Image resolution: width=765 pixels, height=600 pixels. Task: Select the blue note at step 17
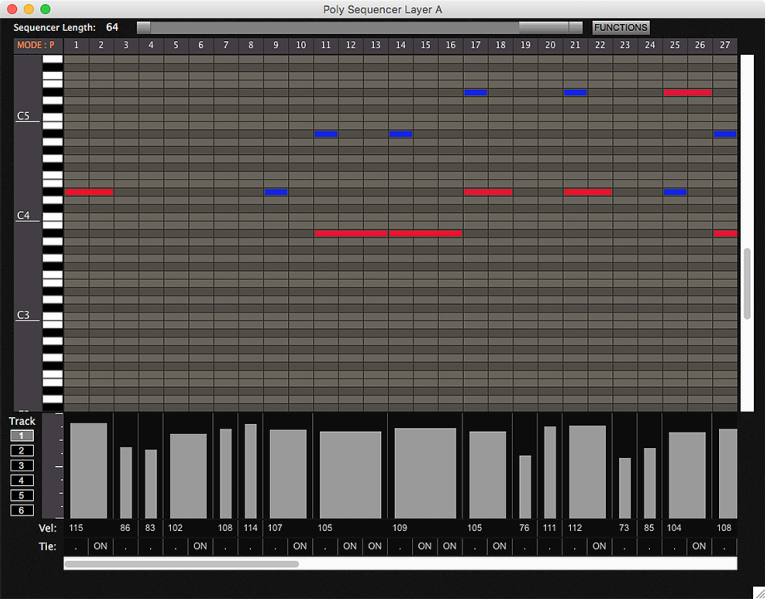[476, 92]
